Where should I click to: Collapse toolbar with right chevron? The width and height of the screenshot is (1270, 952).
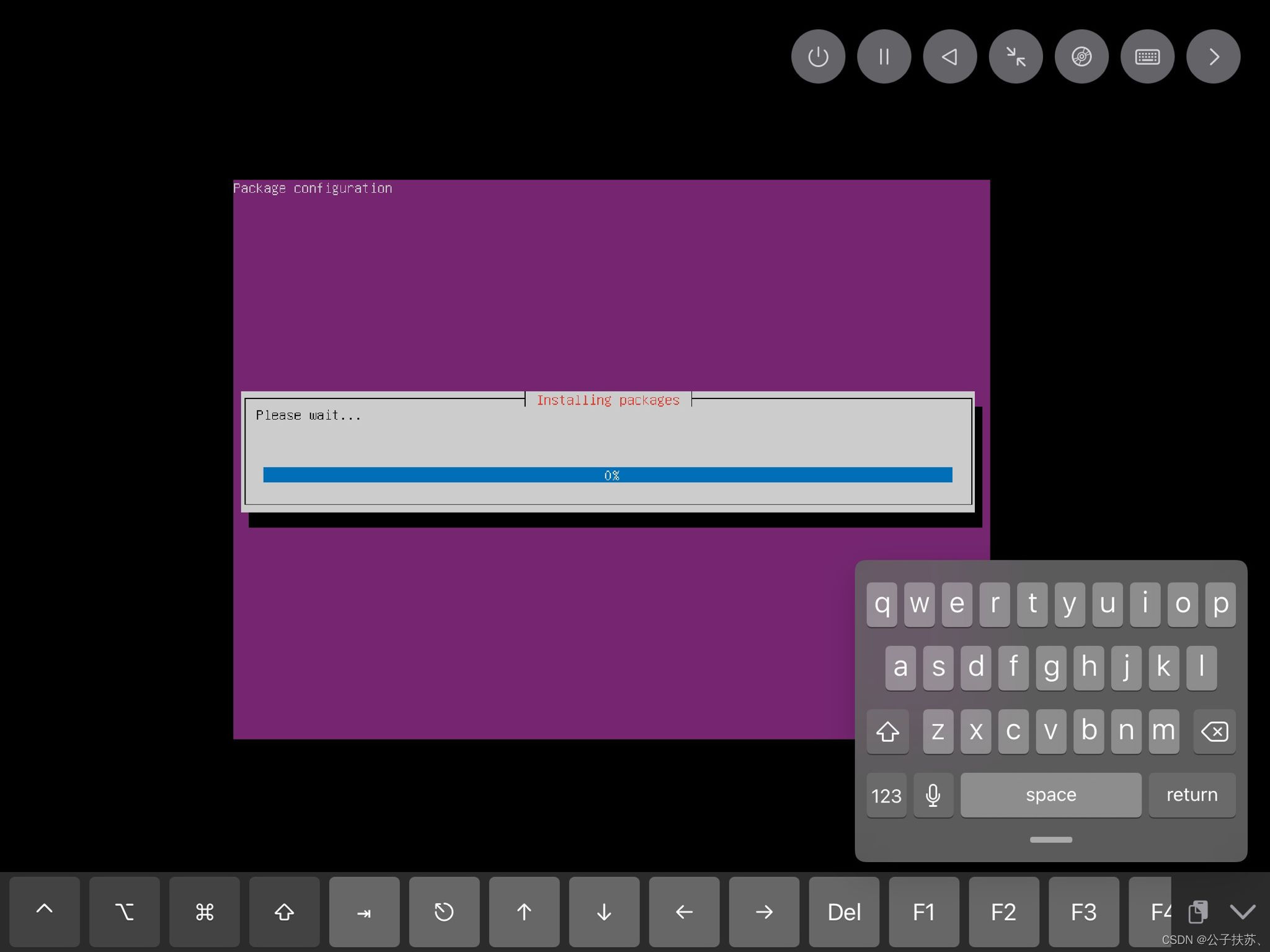click(x=1213, y=56)
